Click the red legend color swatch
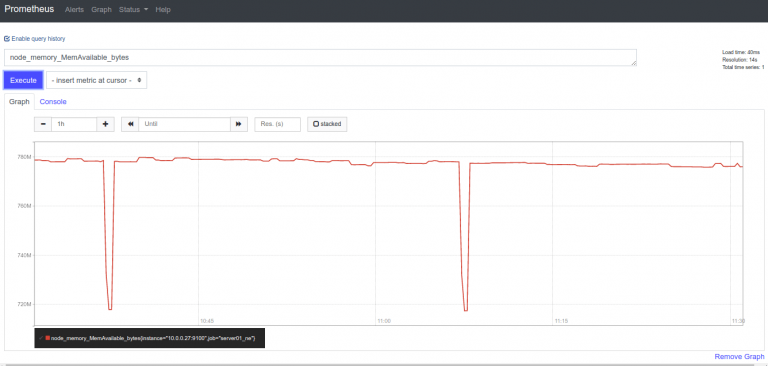Image resolution: width=768 pixels, height=366 pixels. 48,338
